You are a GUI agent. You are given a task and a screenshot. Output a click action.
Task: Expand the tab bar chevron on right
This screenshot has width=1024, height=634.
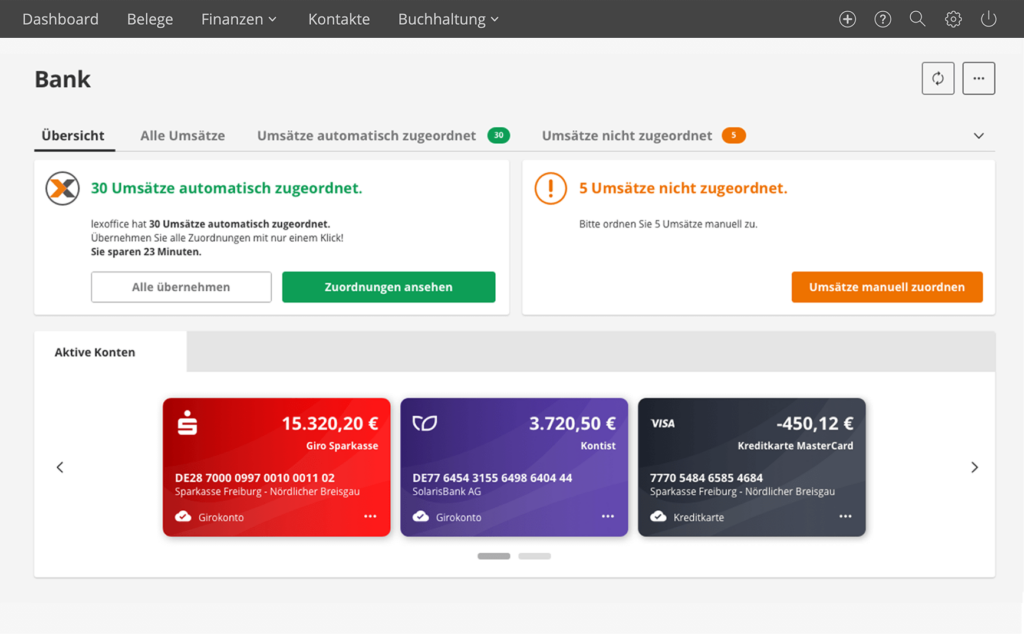coord(978,136)
